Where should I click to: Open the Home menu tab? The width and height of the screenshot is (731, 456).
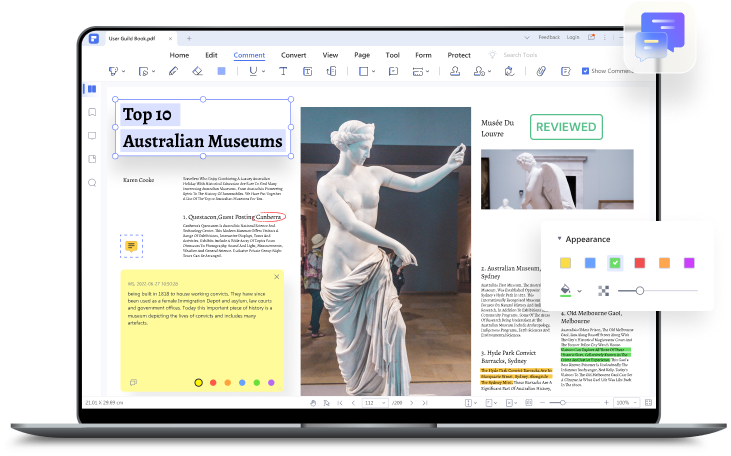tap(179, 55)
